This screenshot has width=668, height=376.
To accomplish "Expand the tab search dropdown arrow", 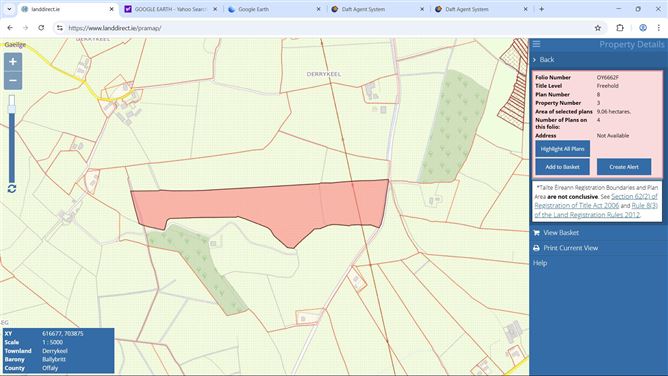I will coord(9,9).
